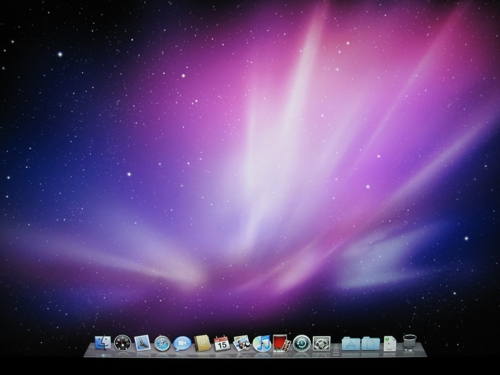Click the Dock separator divider
The width and height of the screenshot is (500, 375).
(336, 347)
